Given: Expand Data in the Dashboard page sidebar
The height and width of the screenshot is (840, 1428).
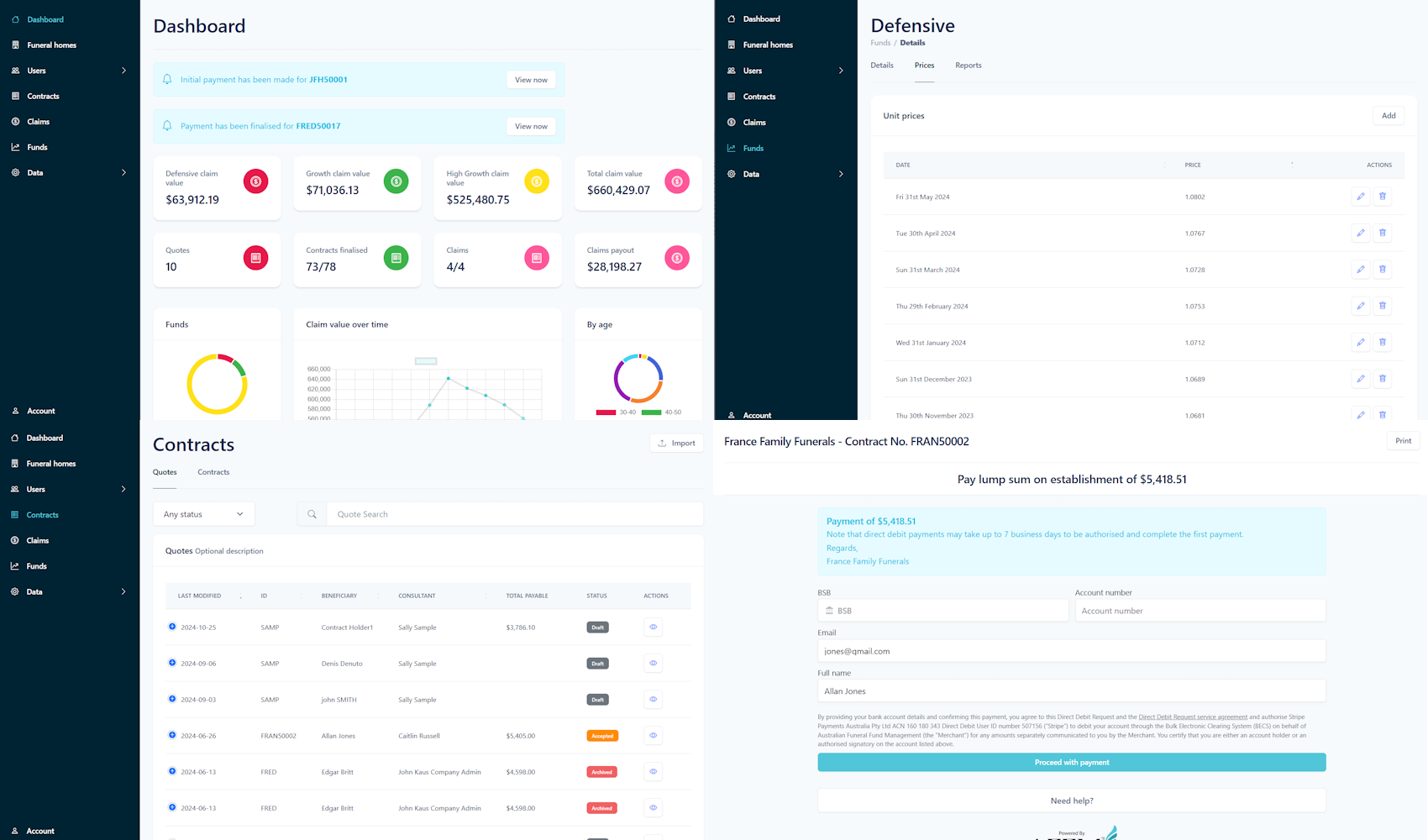Looking at the screenshot, I should click(123, 172).
